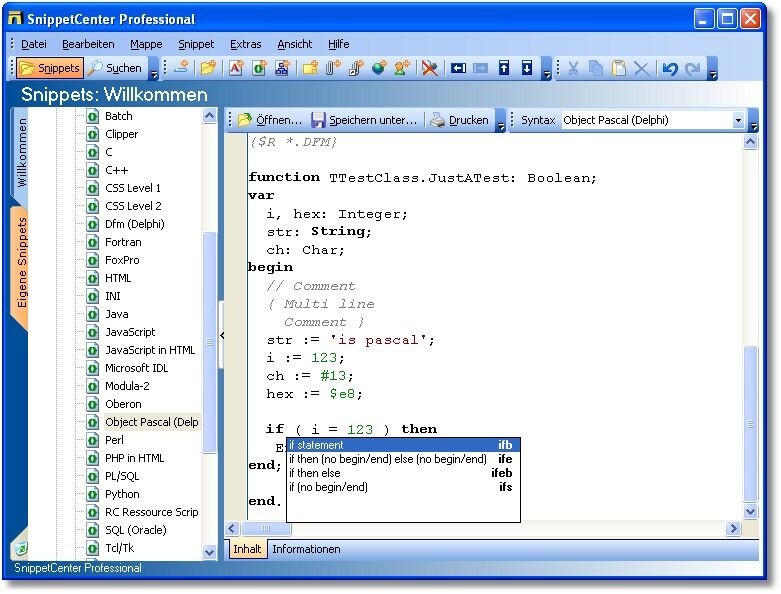Select Clipper in the snippet tree
Screen dimensions: 781x594
[121, 134]
